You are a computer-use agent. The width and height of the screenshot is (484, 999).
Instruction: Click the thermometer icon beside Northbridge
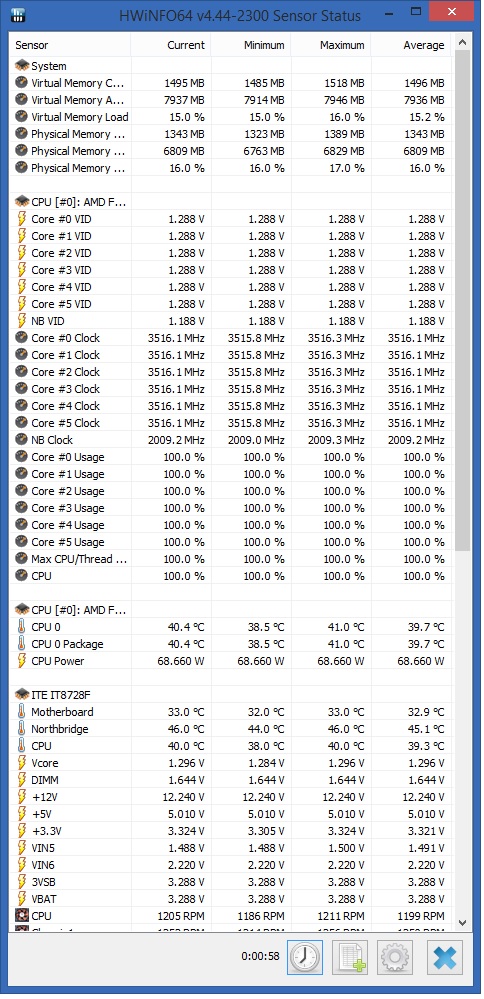(22, 729)
